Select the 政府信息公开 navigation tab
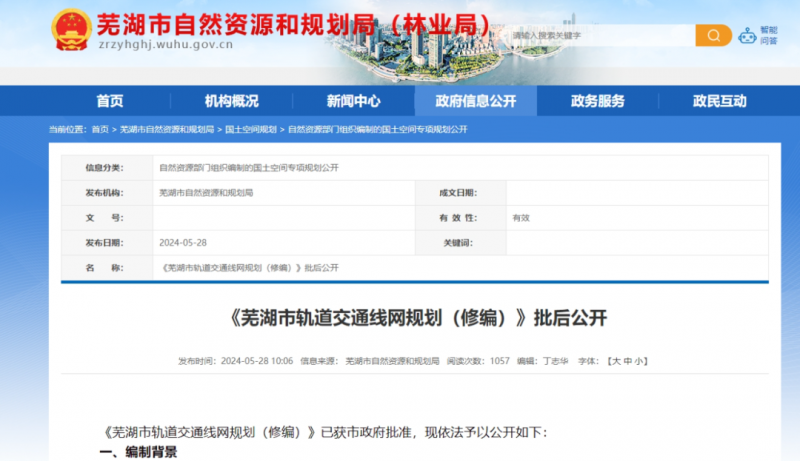Screen dimensions: 800x461 [475, 101]
